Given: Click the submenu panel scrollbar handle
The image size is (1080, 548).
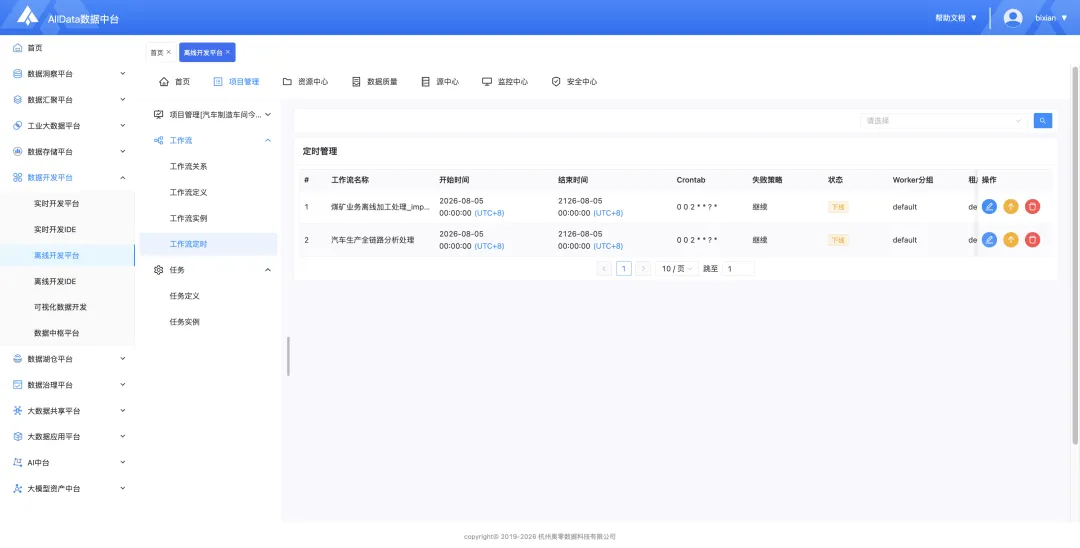Looking at the screenshot, I should click(x=289, y=356).
